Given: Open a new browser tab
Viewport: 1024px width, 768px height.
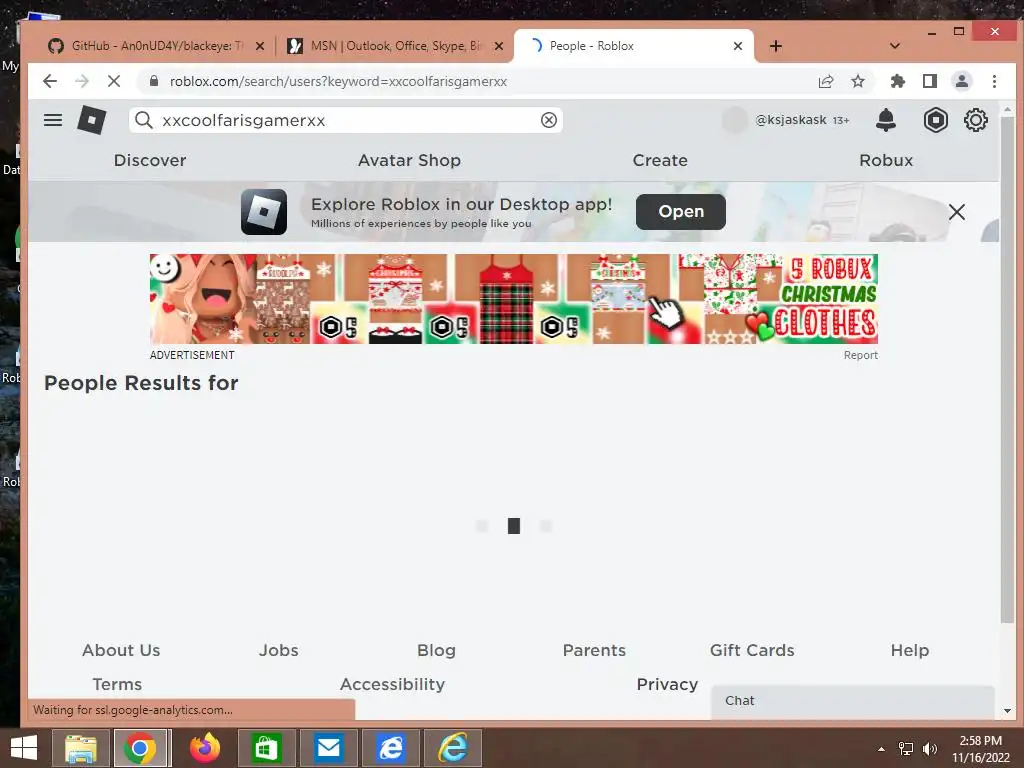Looking at the screenshot, I should coord(775,46).
